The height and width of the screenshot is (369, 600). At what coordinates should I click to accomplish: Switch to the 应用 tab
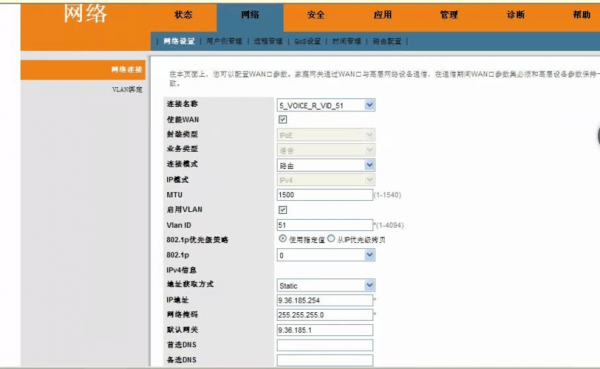[383, 15]
